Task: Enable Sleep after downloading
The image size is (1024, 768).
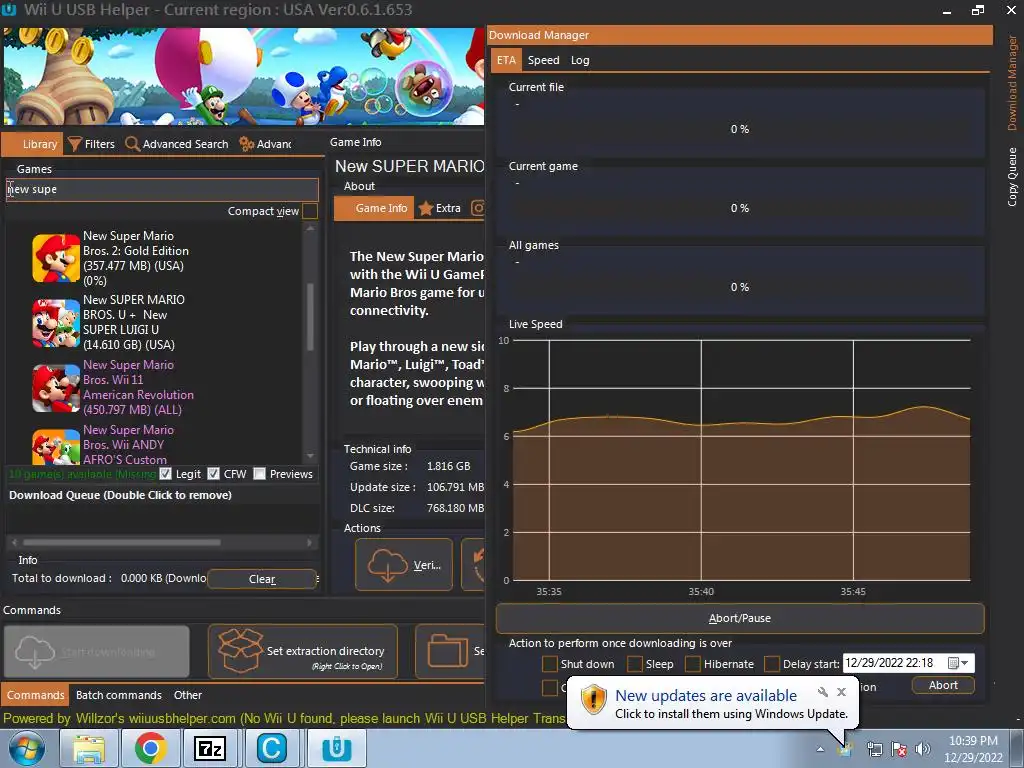Action: (635, 664)
